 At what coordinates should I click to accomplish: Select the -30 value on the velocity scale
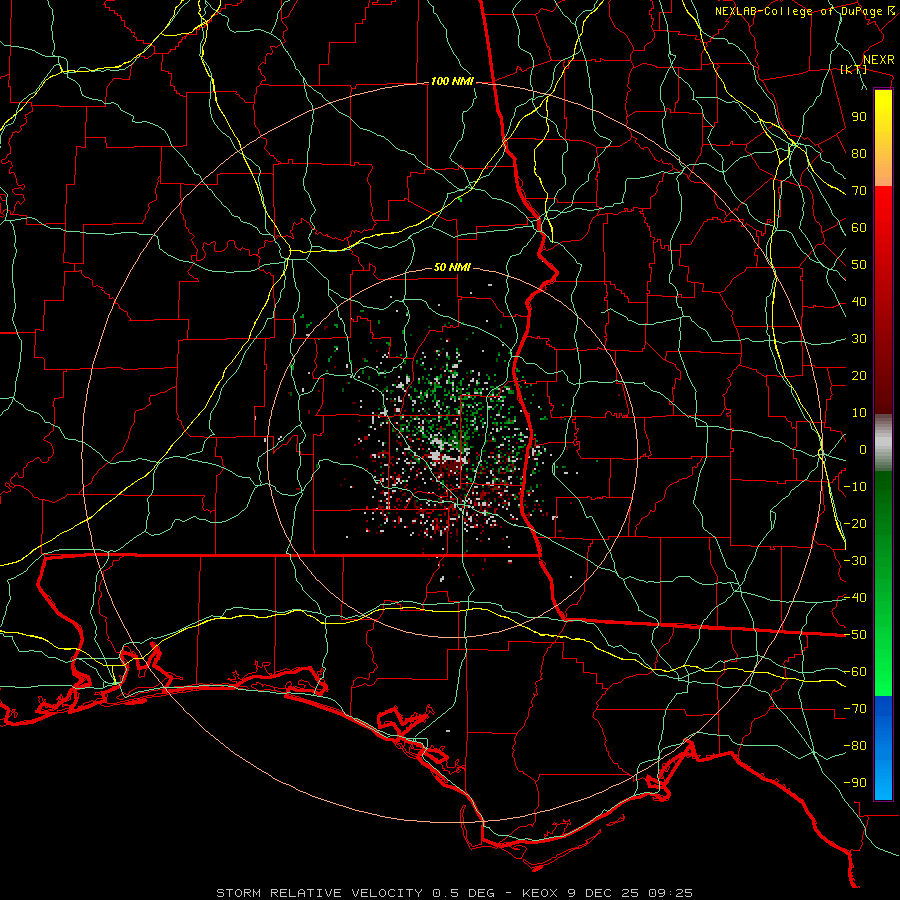(x=855, y=561)
